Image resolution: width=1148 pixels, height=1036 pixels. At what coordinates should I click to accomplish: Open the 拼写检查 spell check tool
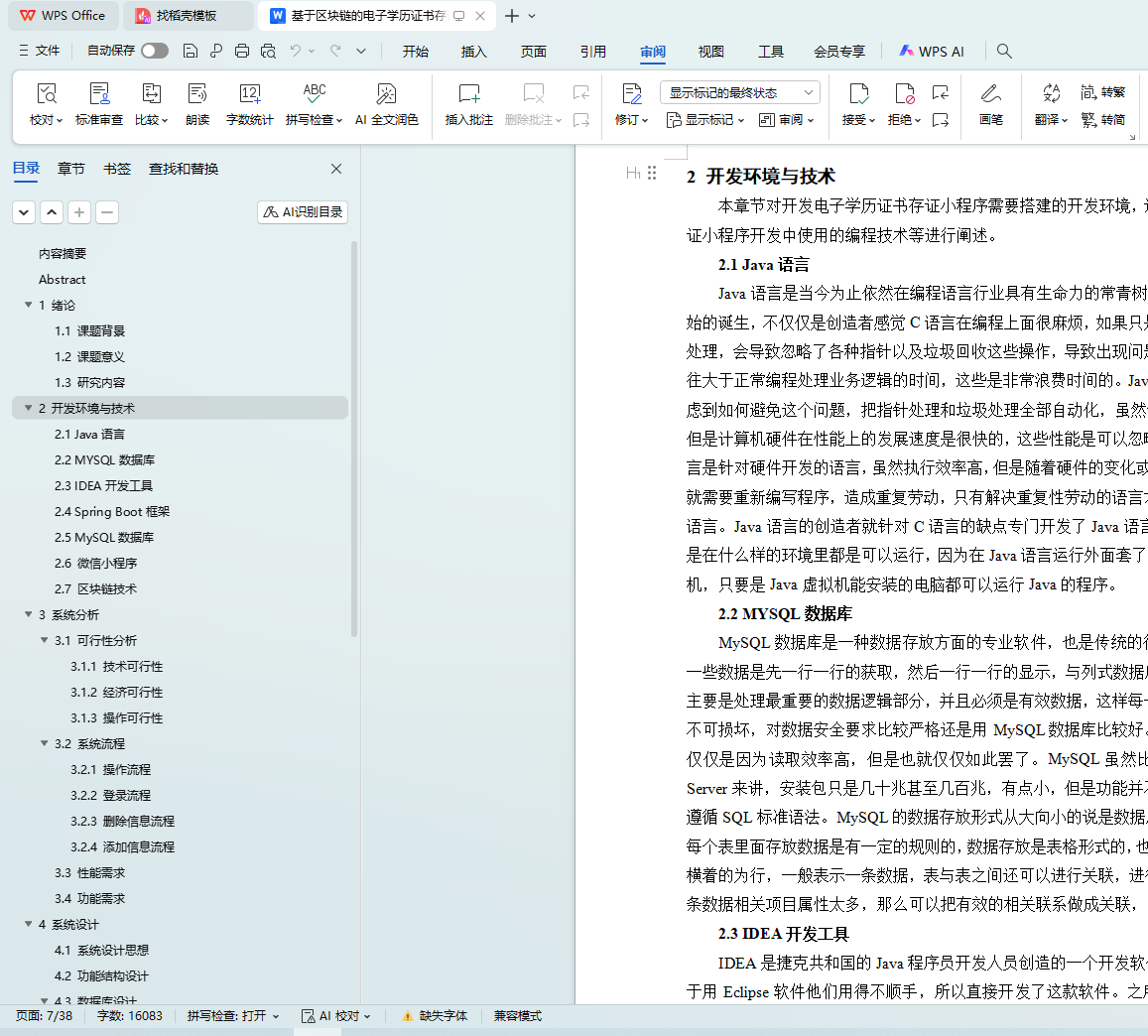point(314,94)
